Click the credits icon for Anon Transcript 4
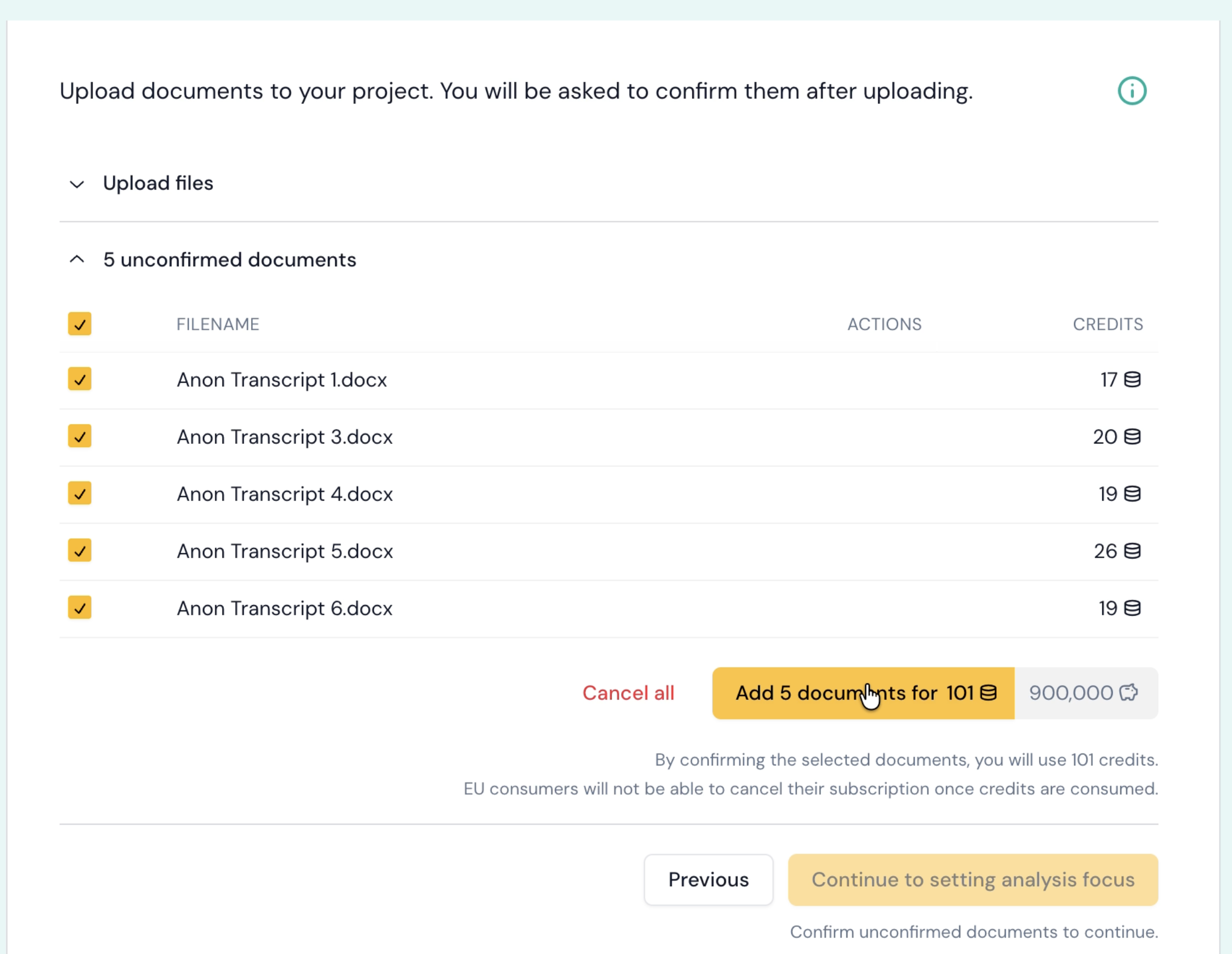This screenshot has height=954, width=1232. point(1132,494)
